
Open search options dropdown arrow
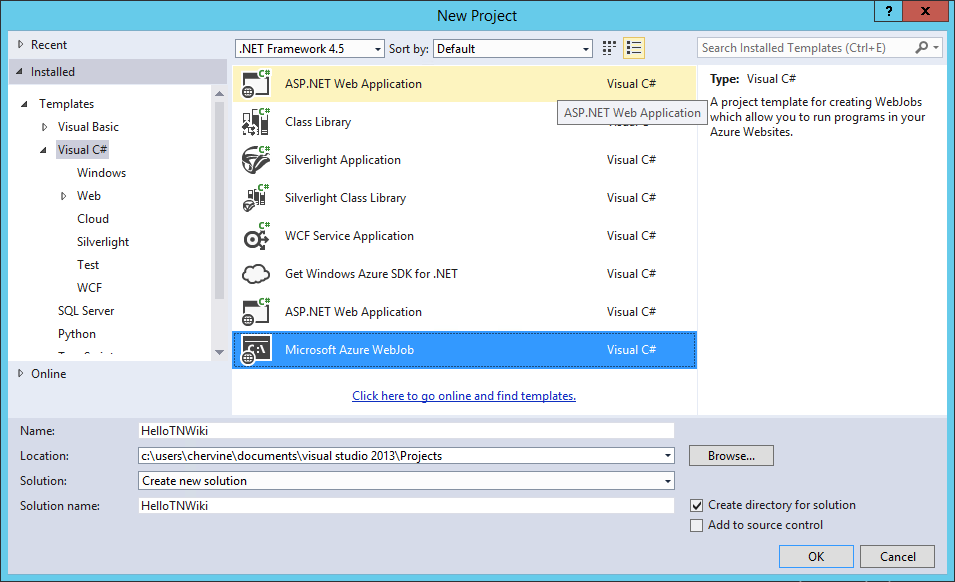point(936,47)
